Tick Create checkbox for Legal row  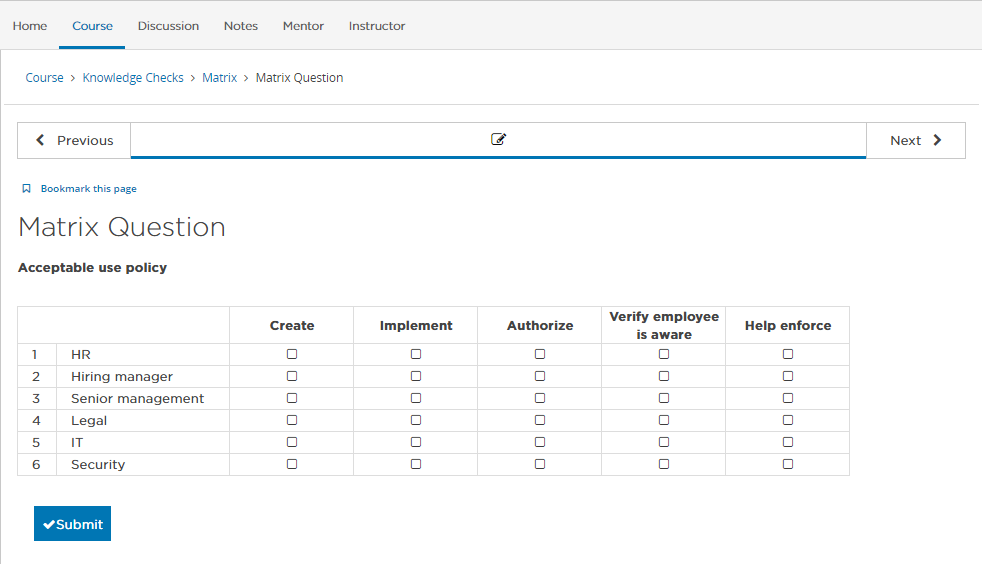coord(292,420)
